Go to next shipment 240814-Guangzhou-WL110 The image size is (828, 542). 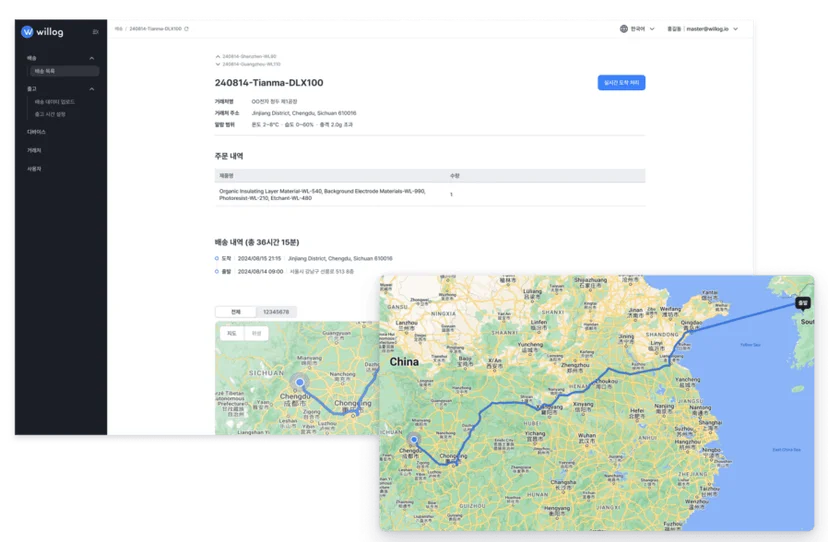point(248,64)
